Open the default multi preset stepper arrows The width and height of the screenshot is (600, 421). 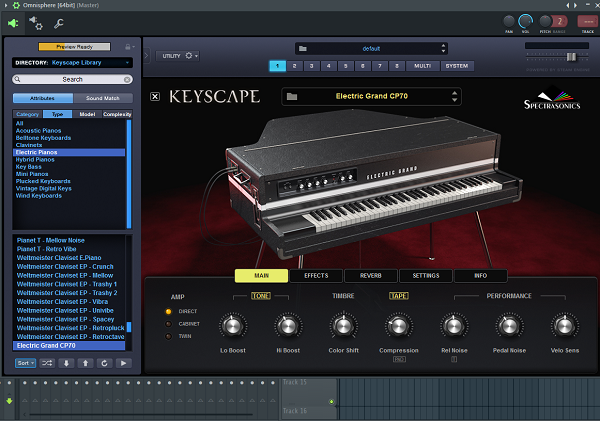(x=443, y=49)
